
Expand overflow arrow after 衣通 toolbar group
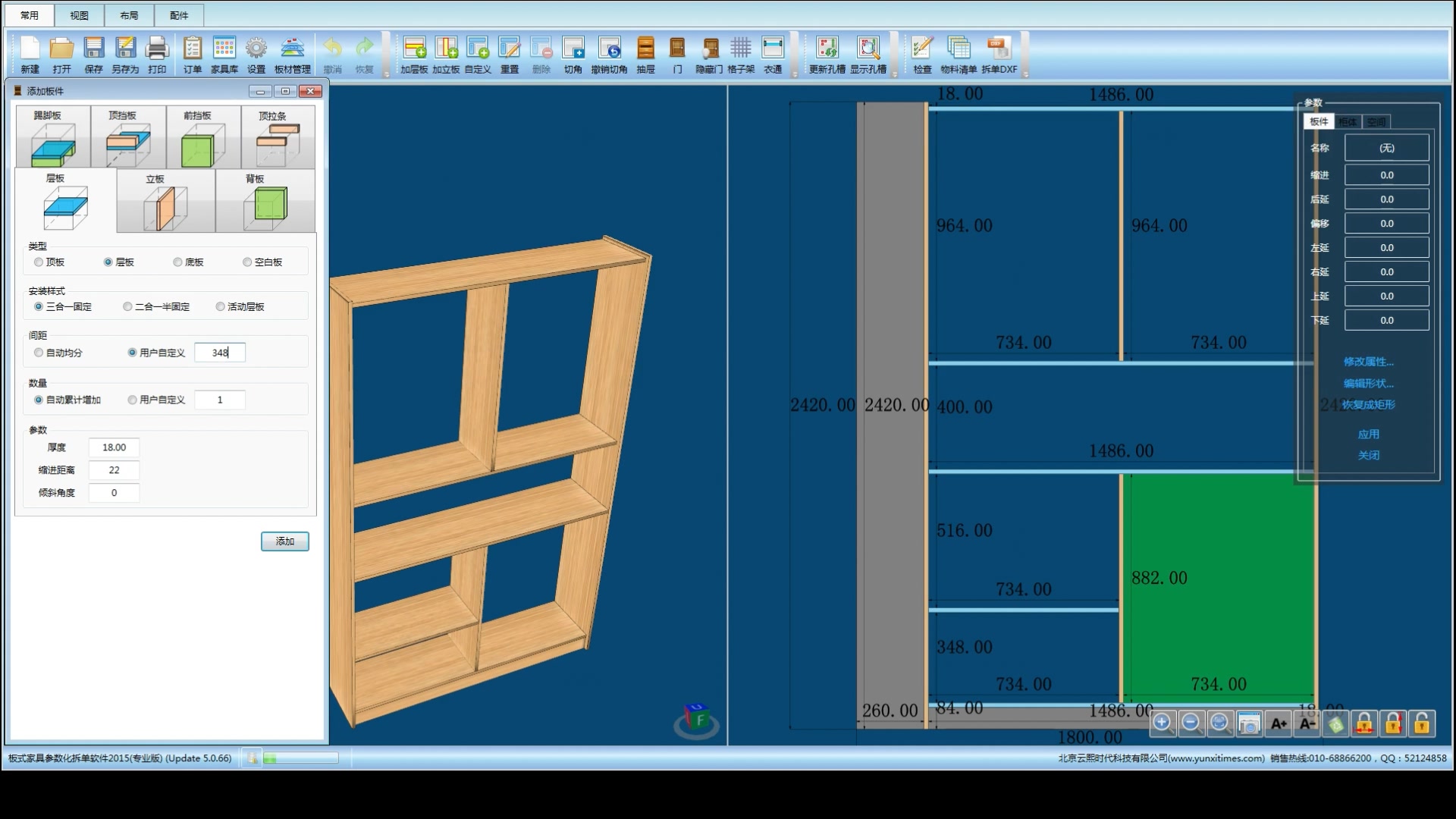795,74
